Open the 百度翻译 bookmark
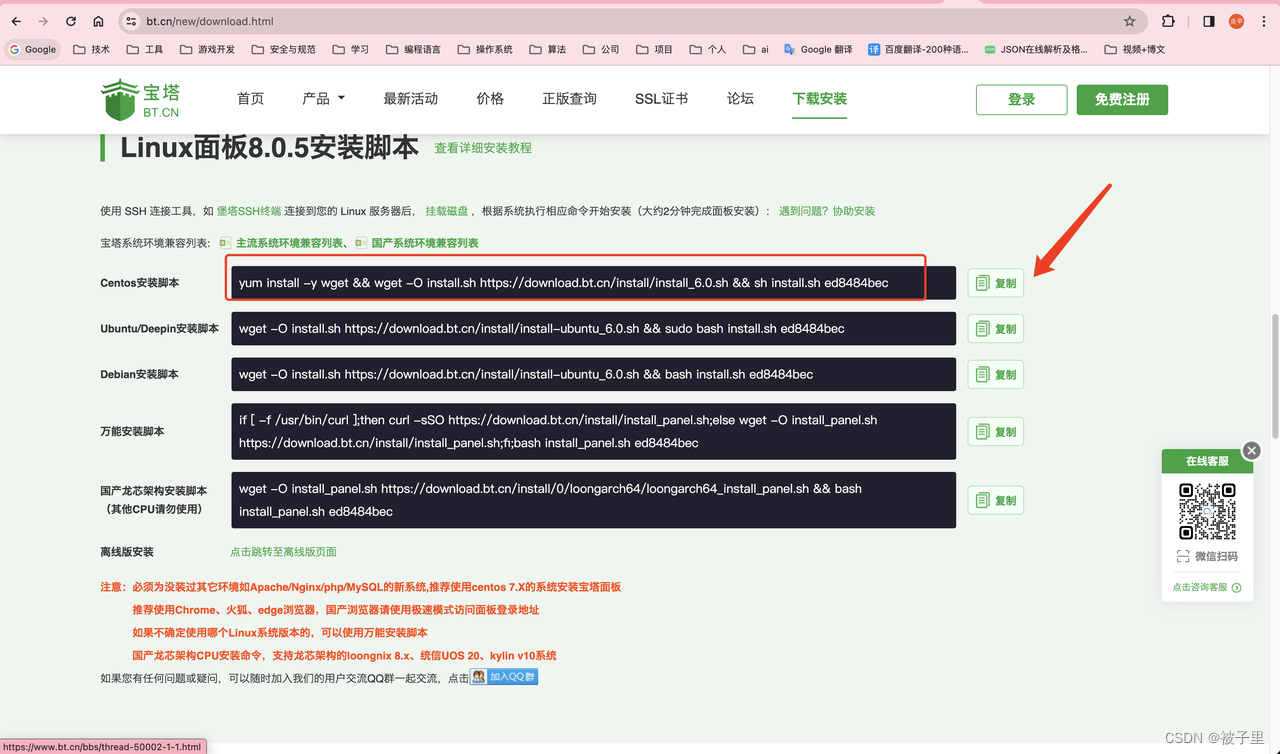Screen dimensions: 1280x754 pyautogui.click(x=918, y=49)
